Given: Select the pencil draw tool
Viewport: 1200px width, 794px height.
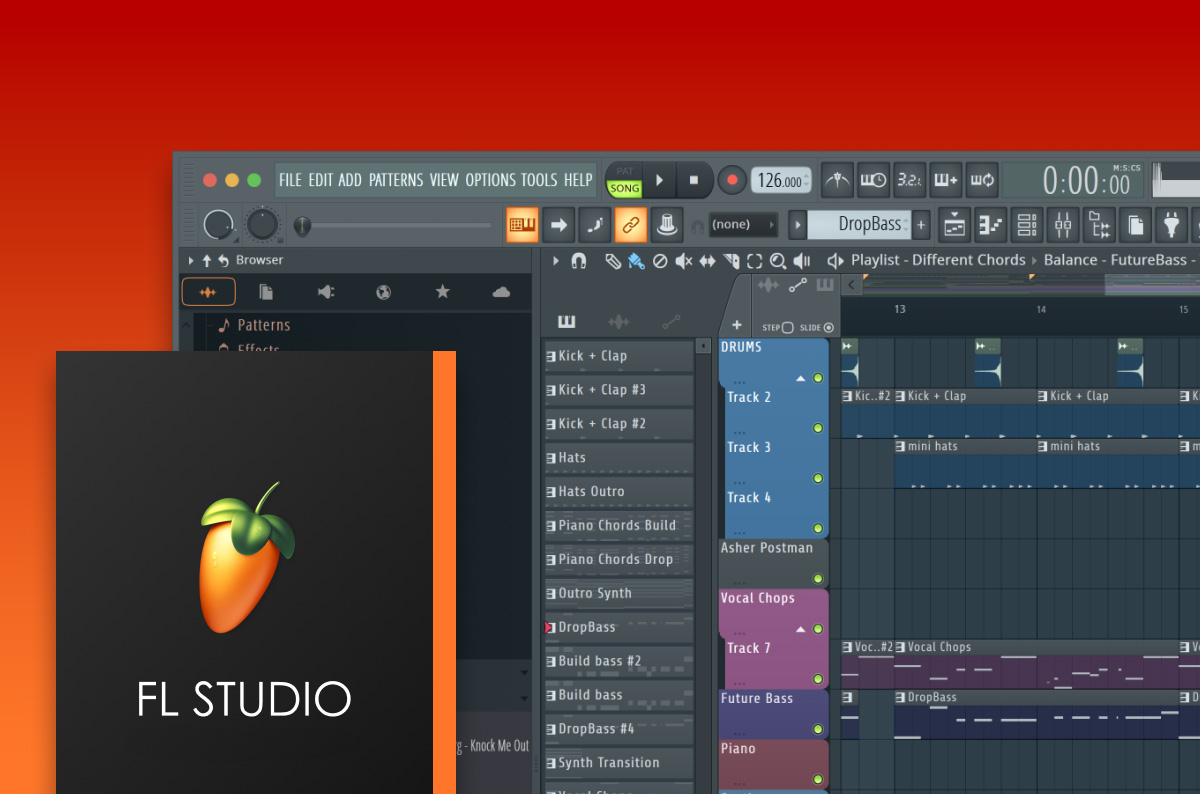Looking at the screenshot, I should click(612, 261).
